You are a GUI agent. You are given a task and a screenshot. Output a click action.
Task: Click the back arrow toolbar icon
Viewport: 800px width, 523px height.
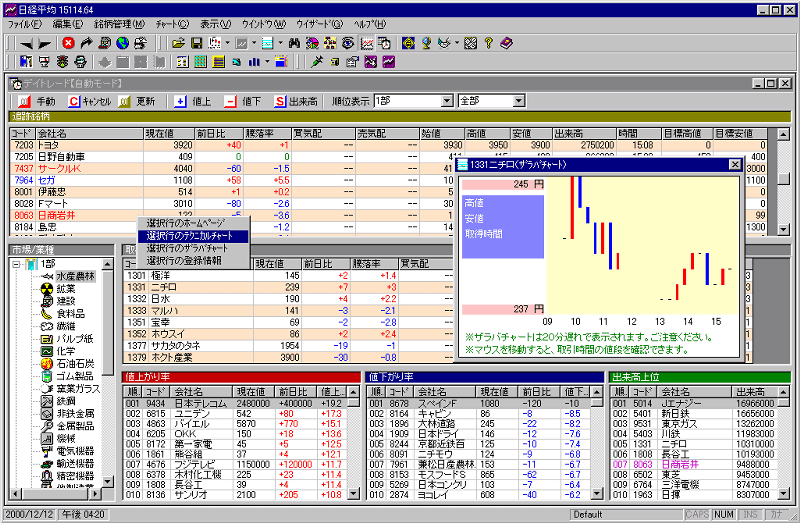click(26, 44)
